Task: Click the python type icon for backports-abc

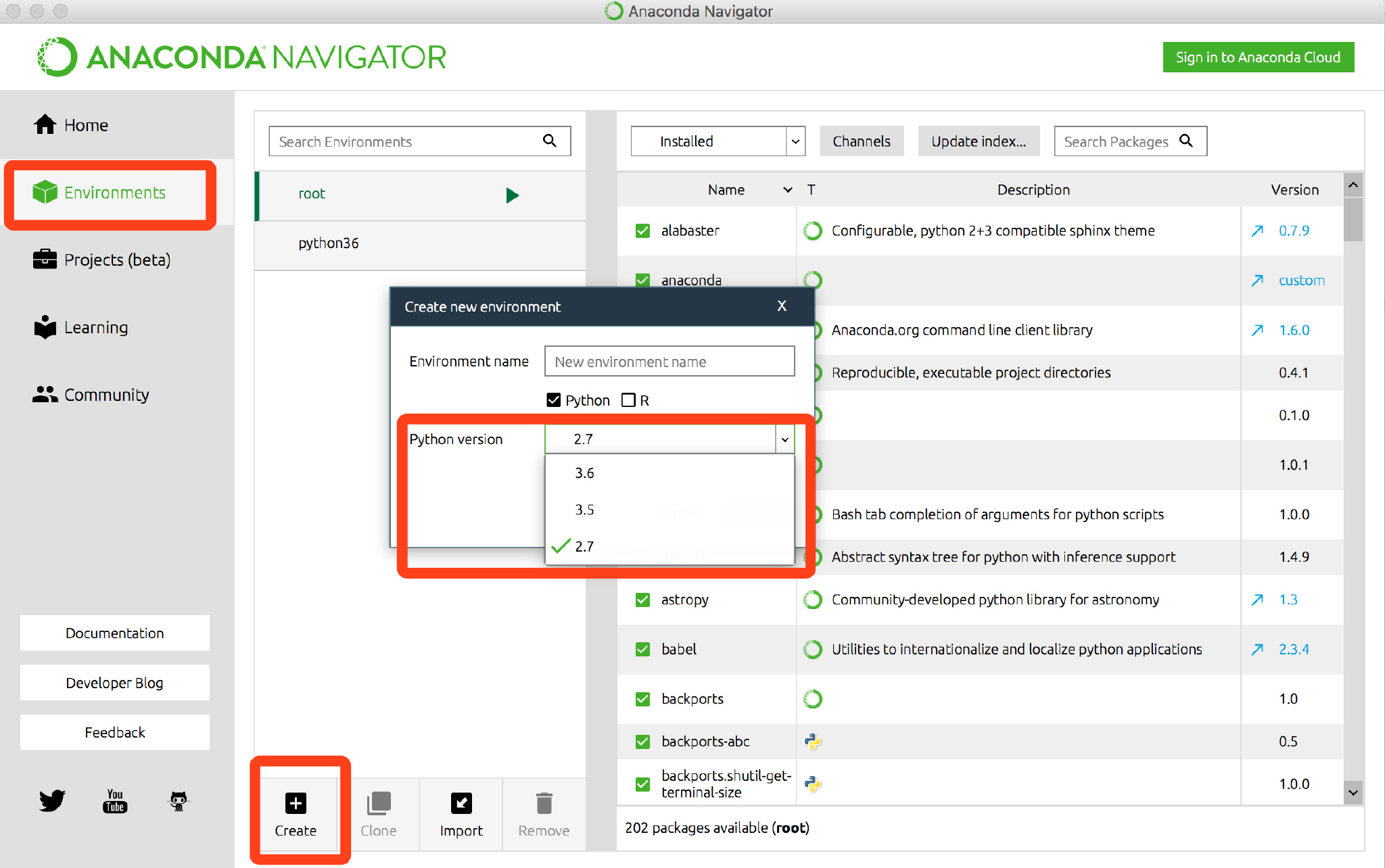Action: point(813,742)
